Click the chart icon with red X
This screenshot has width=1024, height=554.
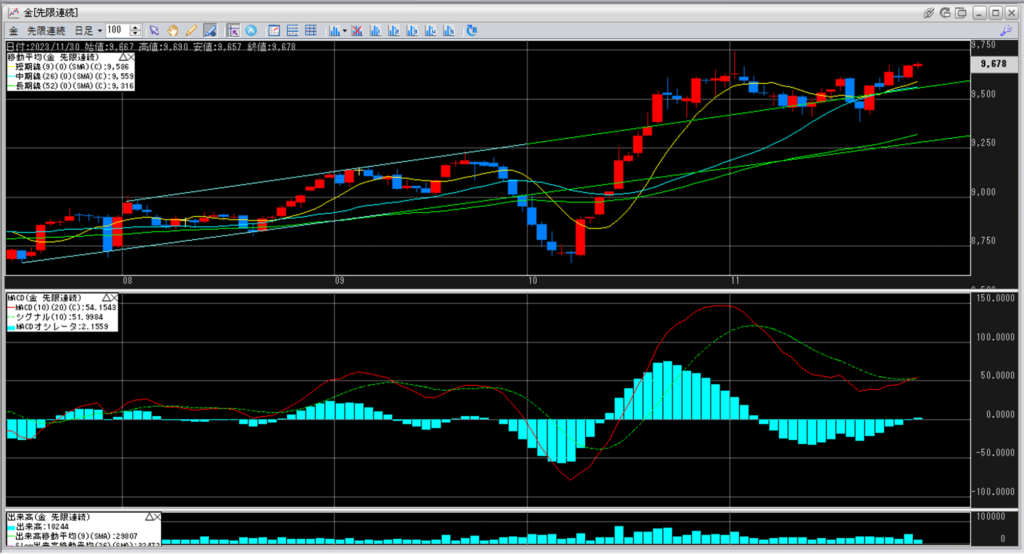coord(357,31)
